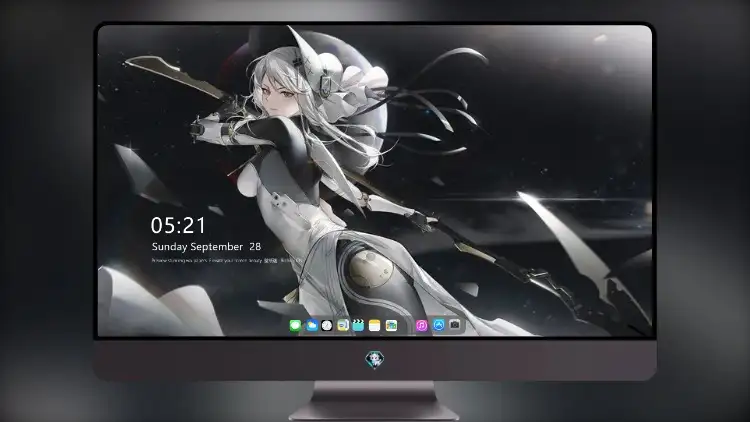Launch the pink iTunes music app

click(x=421, y=326)
